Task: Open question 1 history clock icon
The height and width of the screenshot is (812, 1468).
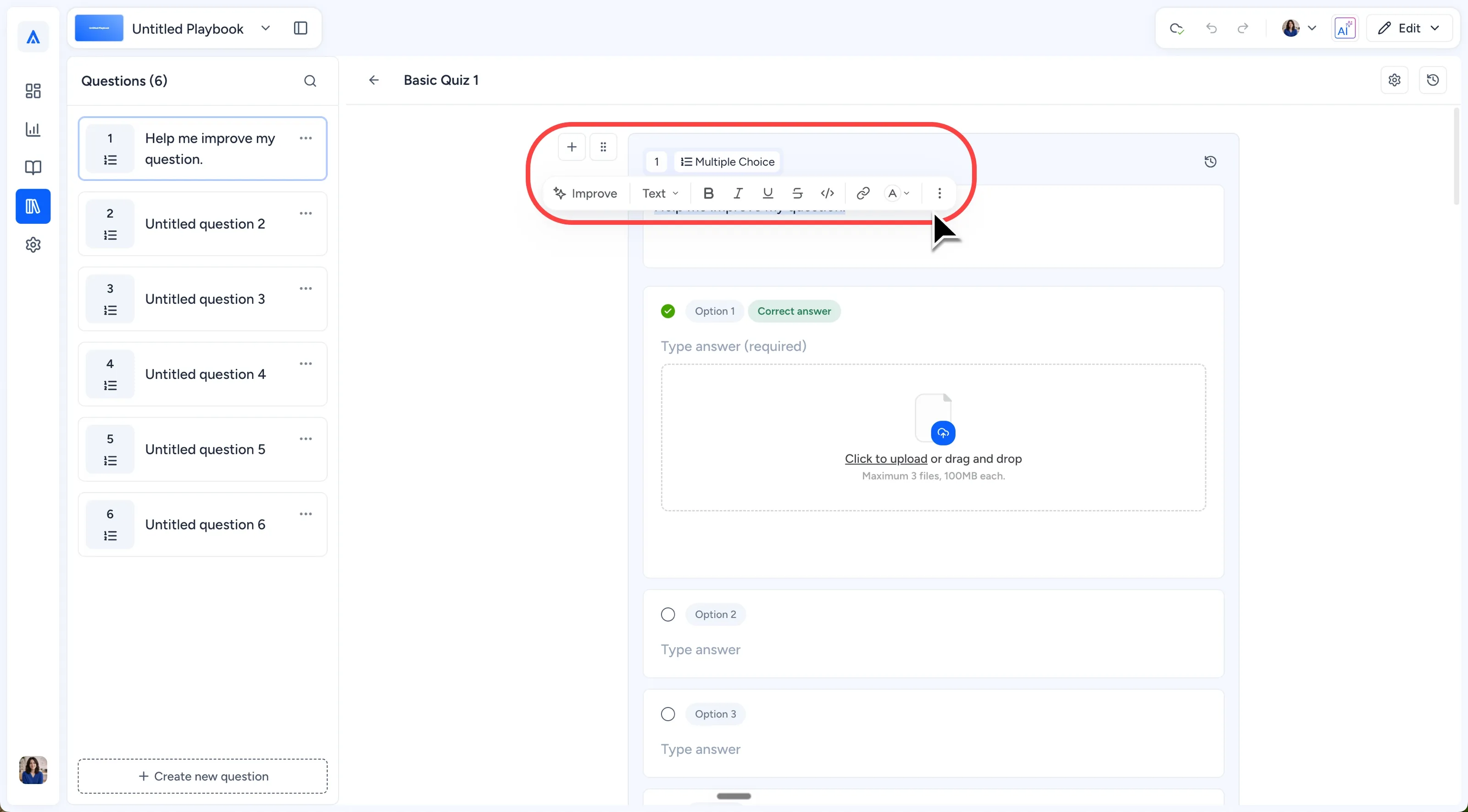Action: 1211,162
